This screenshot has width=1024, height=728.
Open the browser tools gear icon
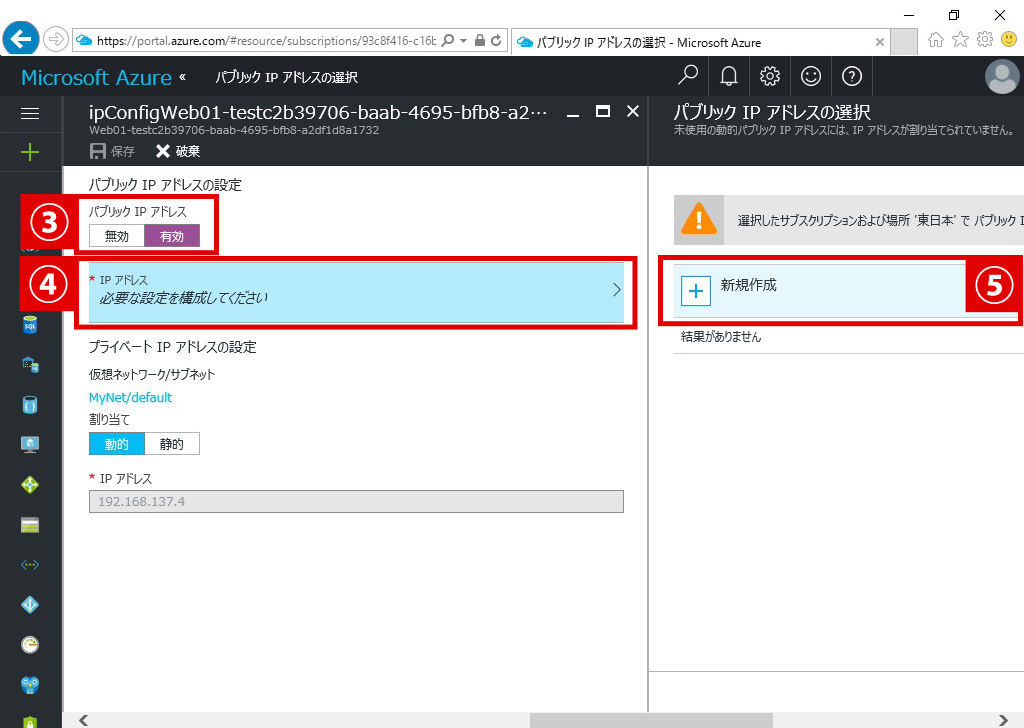pos(985,40)
